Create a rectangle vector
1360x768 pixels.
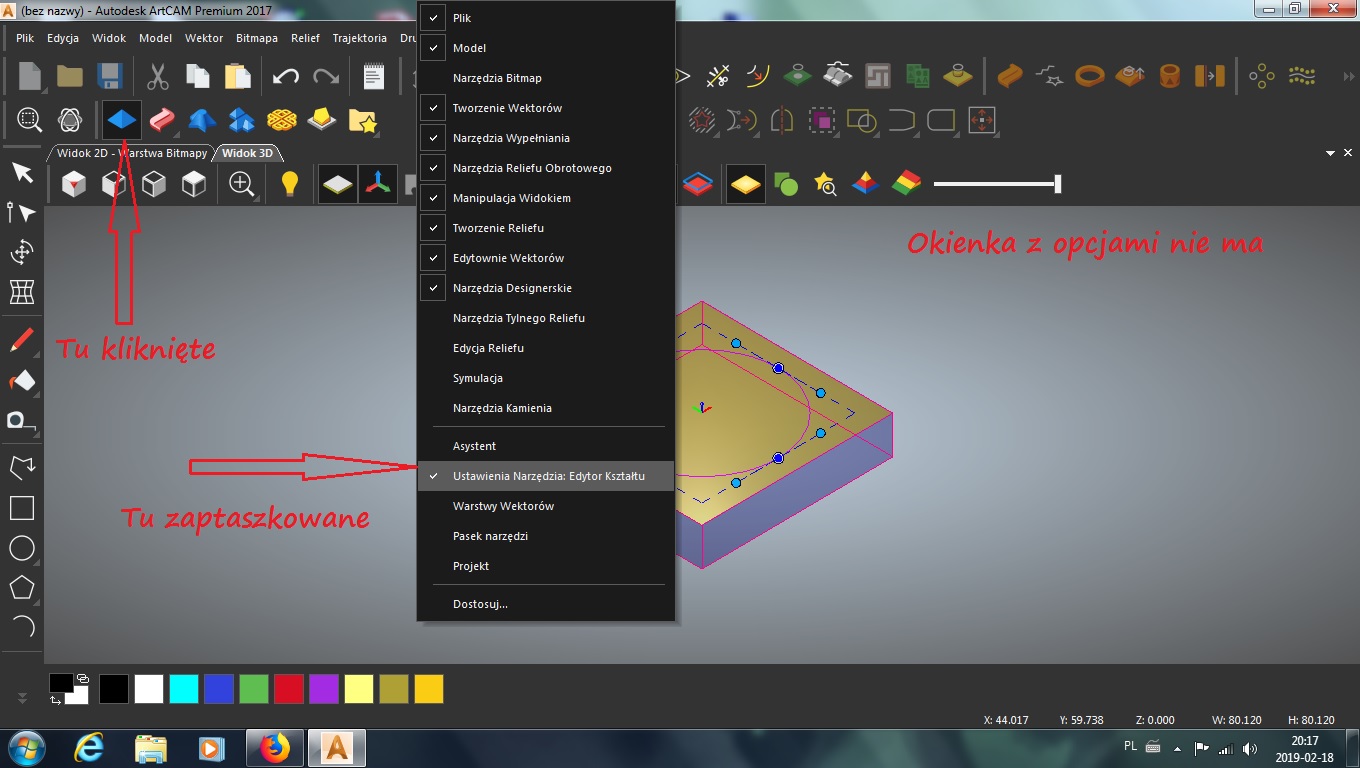[22, 508]
